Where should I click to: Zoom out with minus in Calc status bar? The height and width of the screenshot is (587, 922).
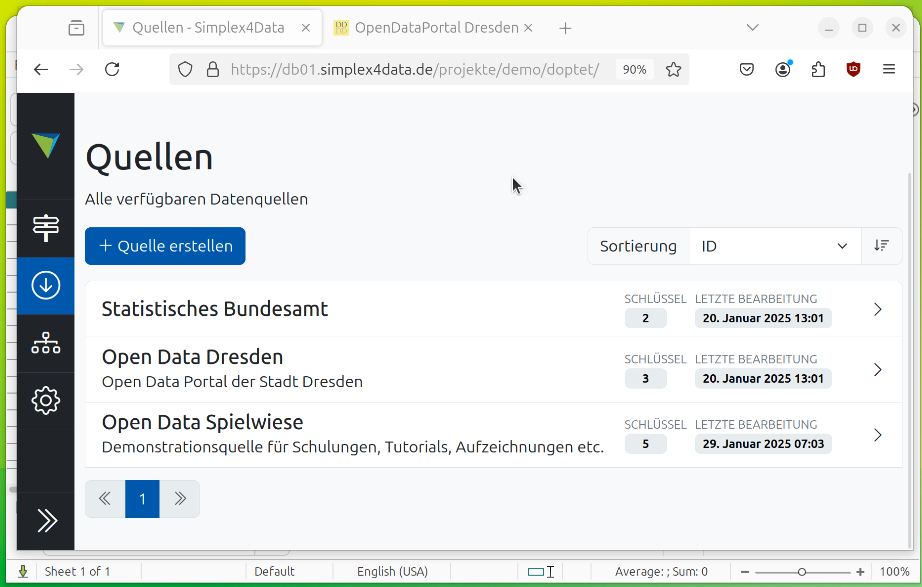pos(745,572)
